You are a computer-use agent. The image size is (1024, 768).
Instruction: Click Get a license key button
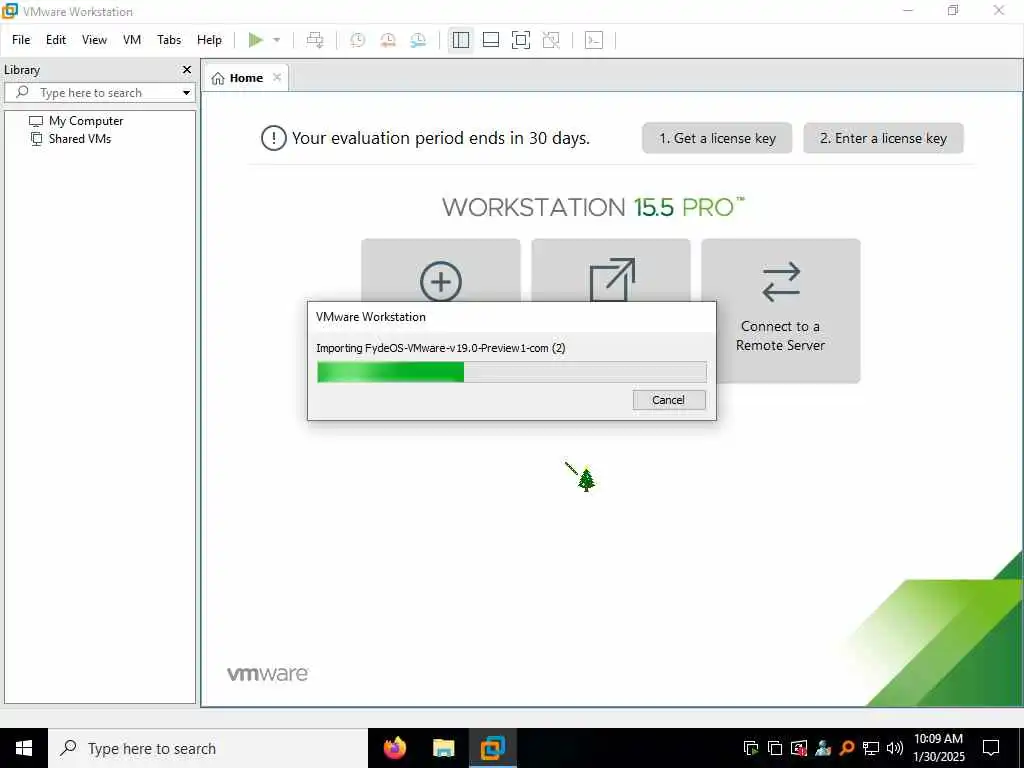coord(717,138)
